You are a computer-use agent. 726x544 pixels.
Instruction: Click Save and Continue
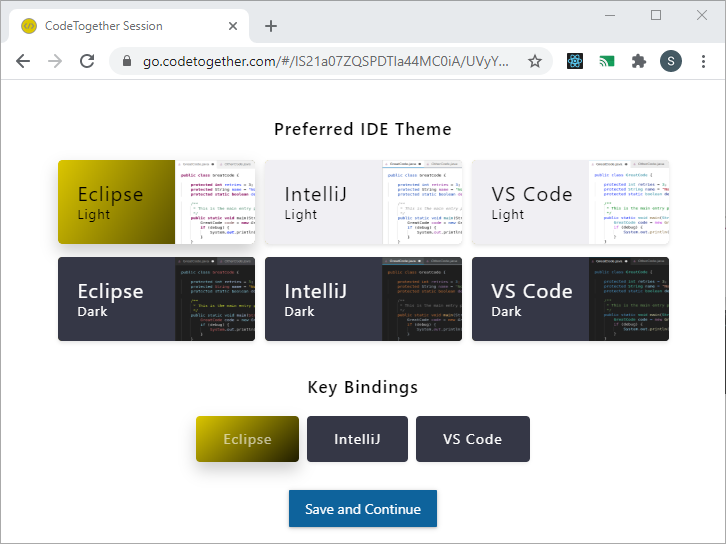363,508
